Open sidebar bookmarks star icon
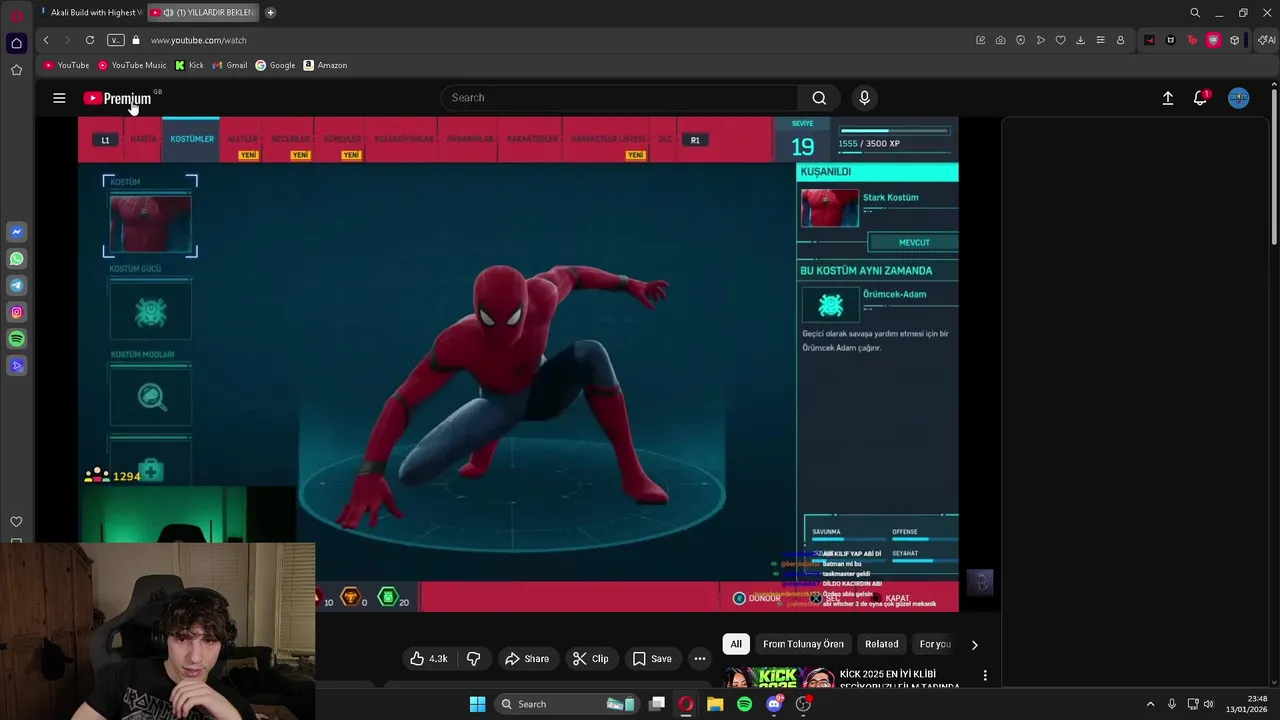The height and width of the screenshot is (720, 1280). (16, 70)
